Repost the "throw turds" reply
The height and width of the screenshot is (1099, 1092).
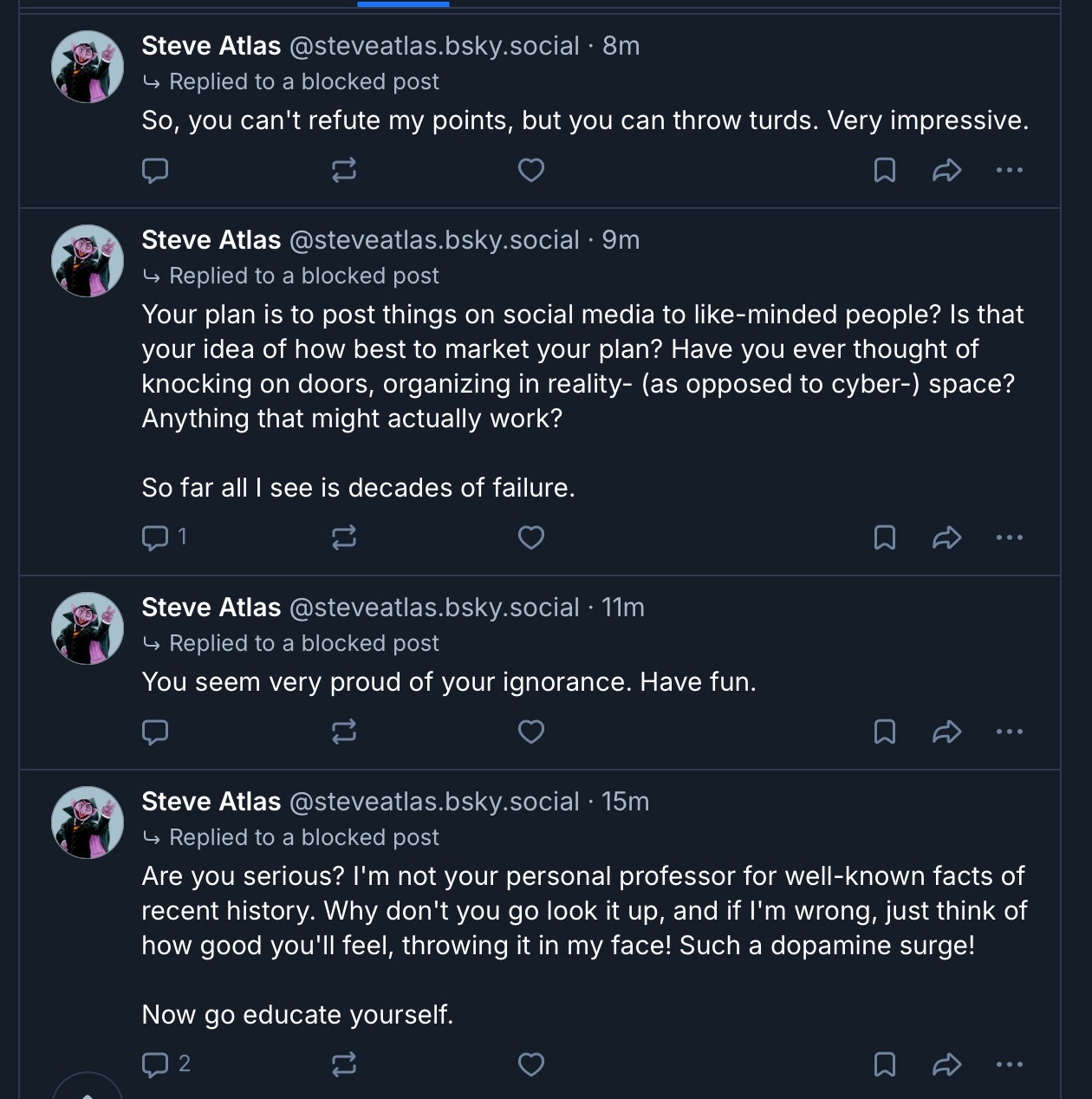click(343, 170)
